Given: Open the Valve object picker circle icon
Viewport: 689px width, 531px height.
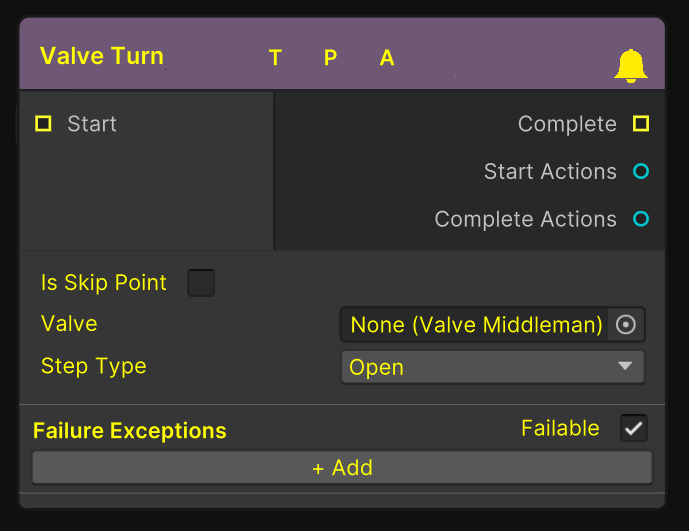Looking at the screenshot, I should [x=627, y=325].
